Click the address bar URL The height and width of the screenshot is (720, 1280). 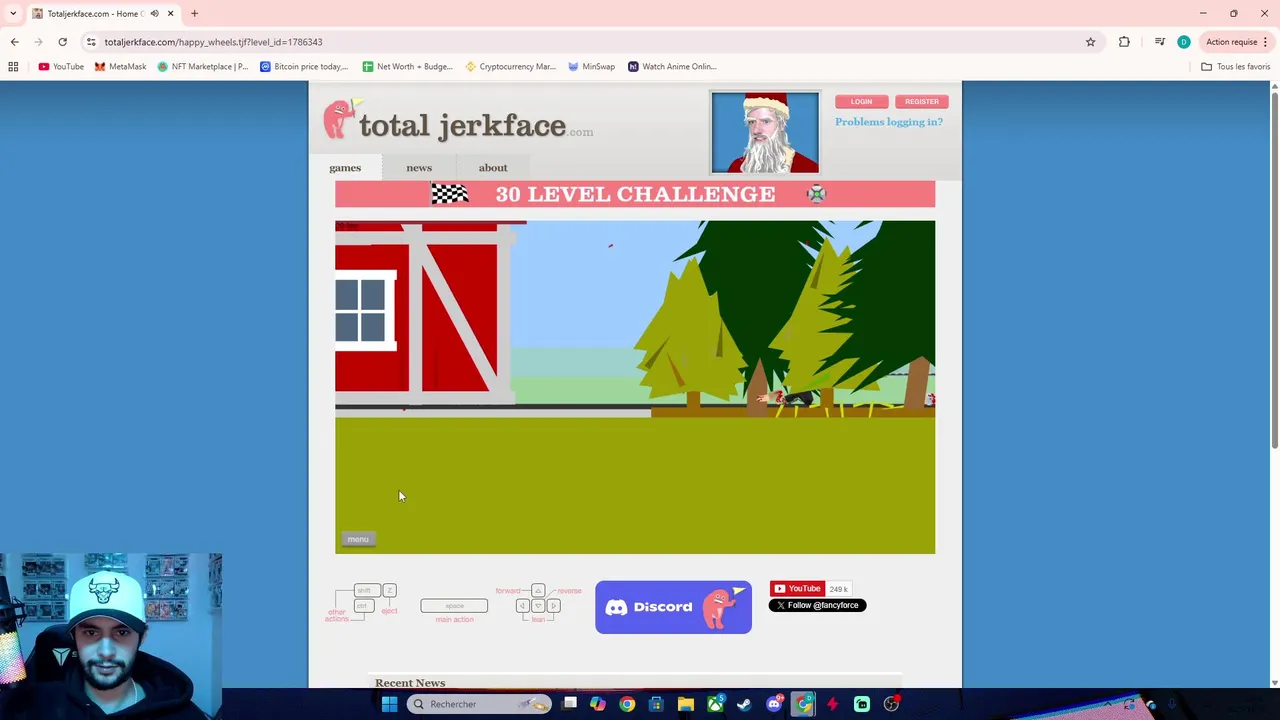pos(213,42)
